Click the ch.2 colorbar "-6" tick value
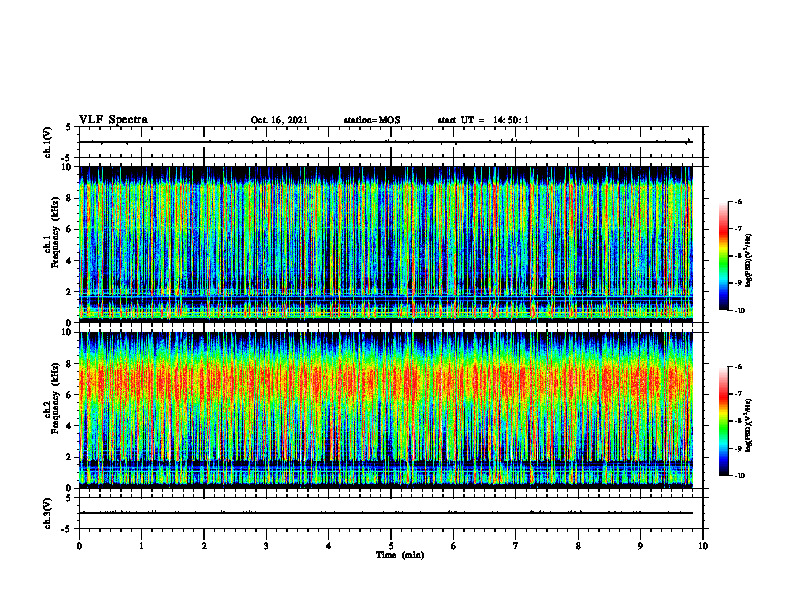 point(738,367)
